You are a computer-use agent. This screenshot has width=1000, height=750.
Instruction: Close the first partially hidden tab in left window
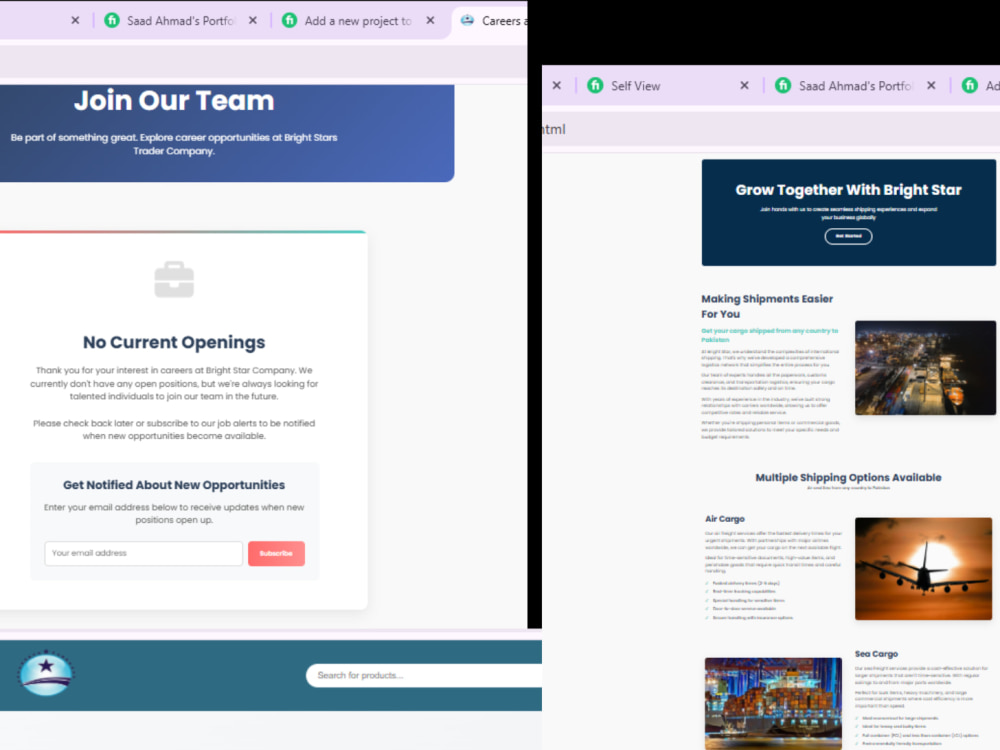click(75, 20)
